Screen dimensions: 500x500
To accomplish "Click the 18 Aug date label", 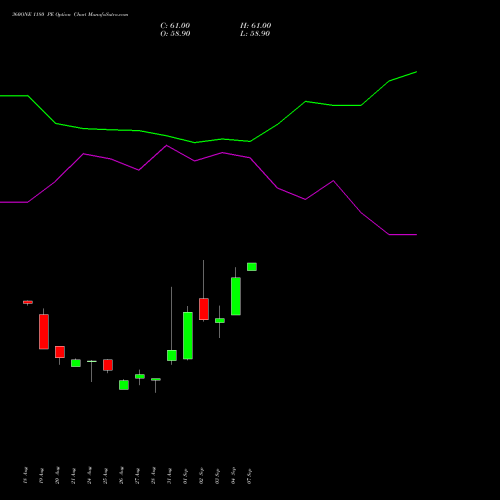I will pos(25,475).
